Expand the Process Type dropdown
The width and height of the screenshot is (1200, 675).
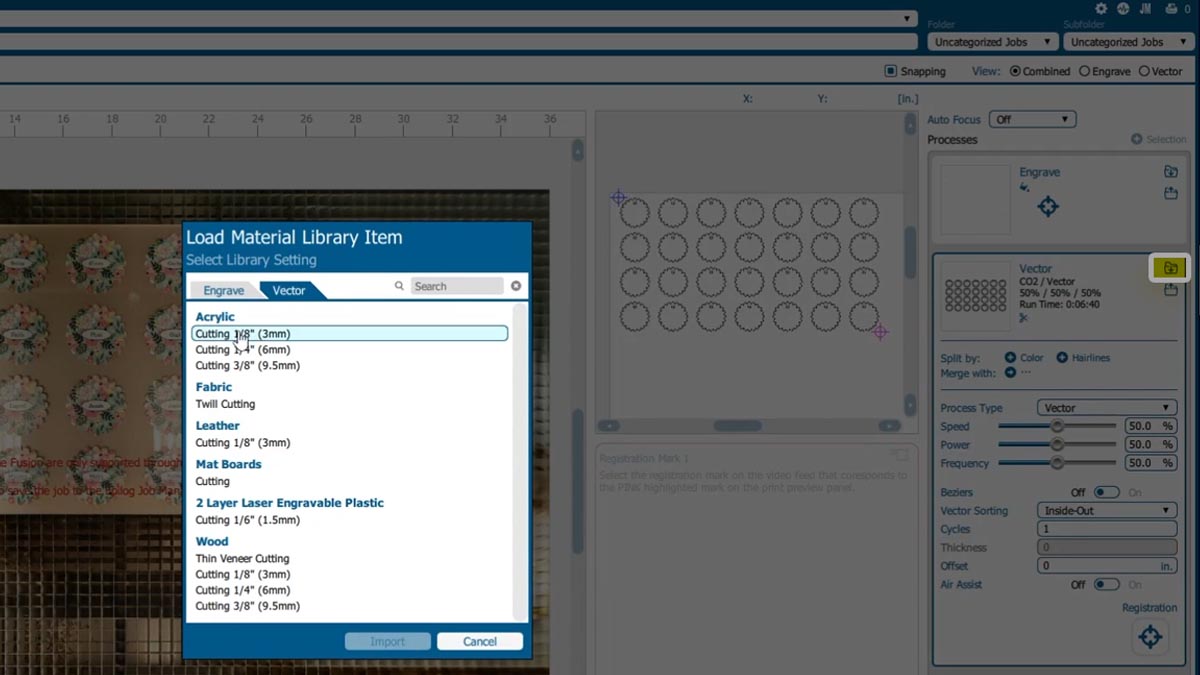click(x=1105, y=408)
